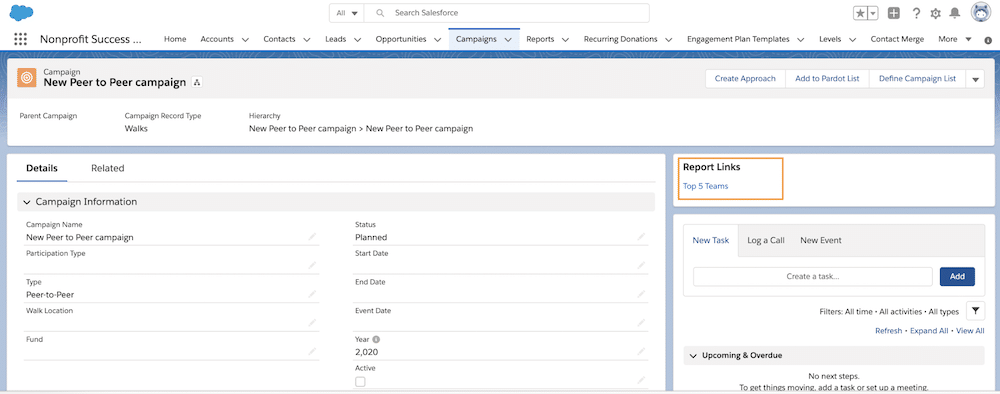The image size is (1000, 394).
Task: Click the Add task button
Action: tap(957, 277)
